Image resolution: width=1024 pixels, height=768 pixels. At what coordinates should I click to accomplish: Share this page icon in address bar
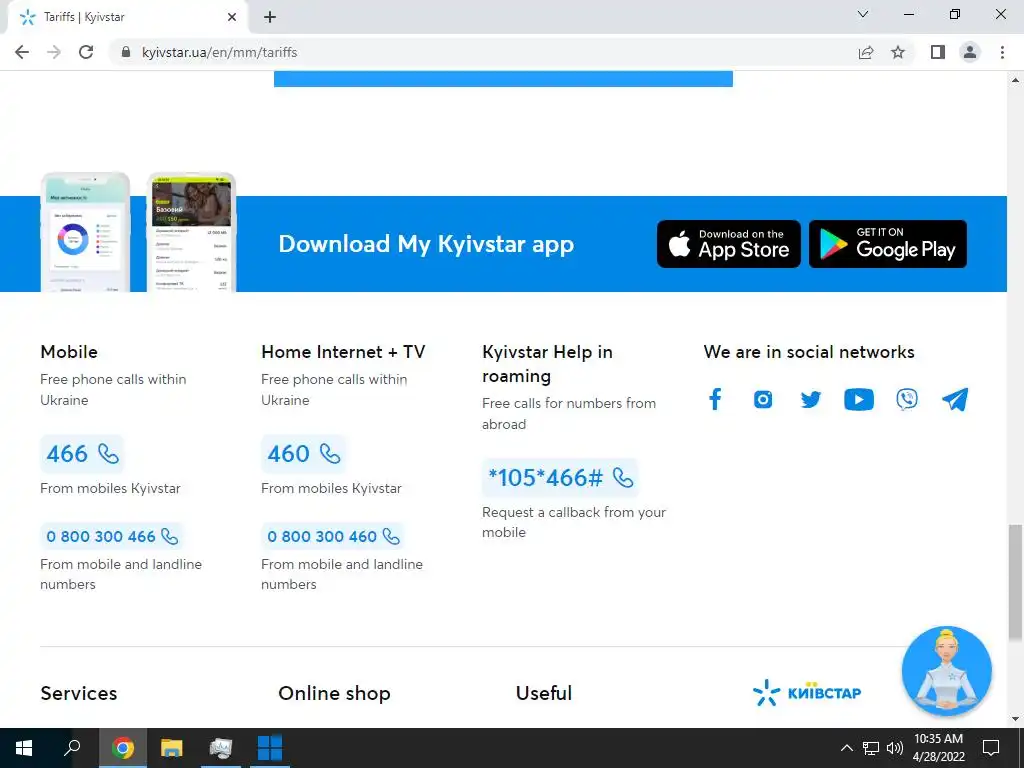866,52
